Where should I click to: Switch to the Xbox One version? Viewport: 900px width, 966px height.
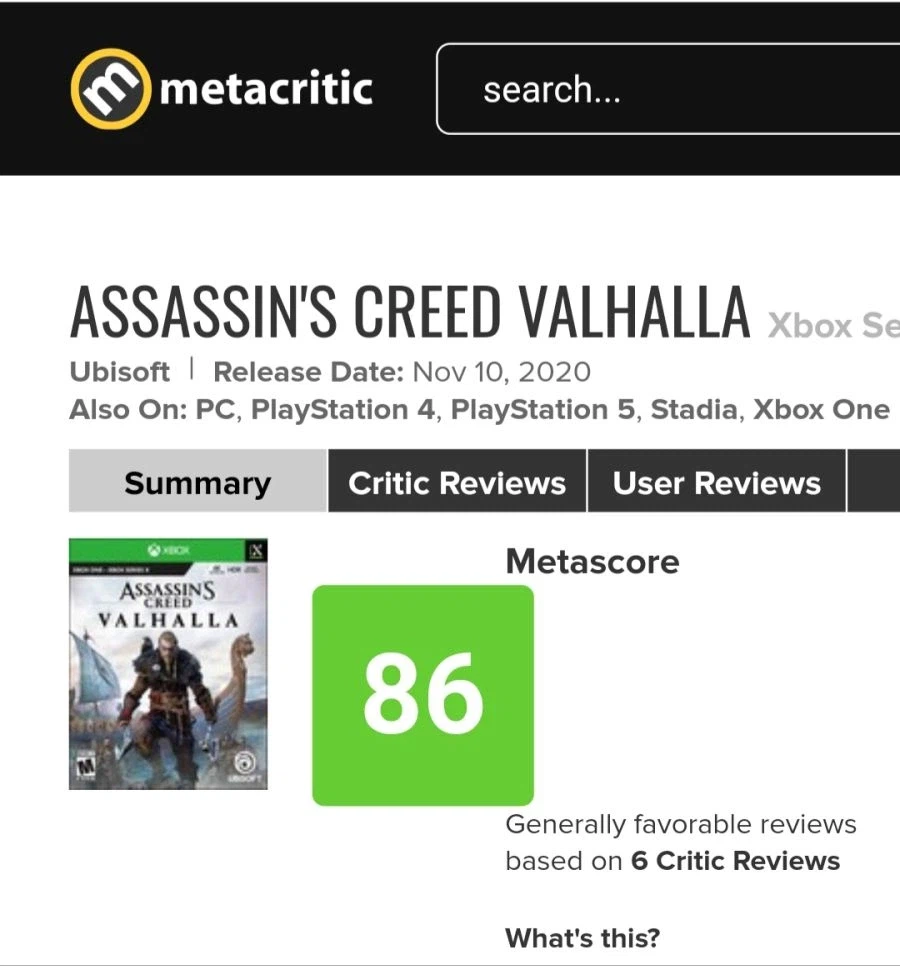pyautogui.click(x=820, y=410)
